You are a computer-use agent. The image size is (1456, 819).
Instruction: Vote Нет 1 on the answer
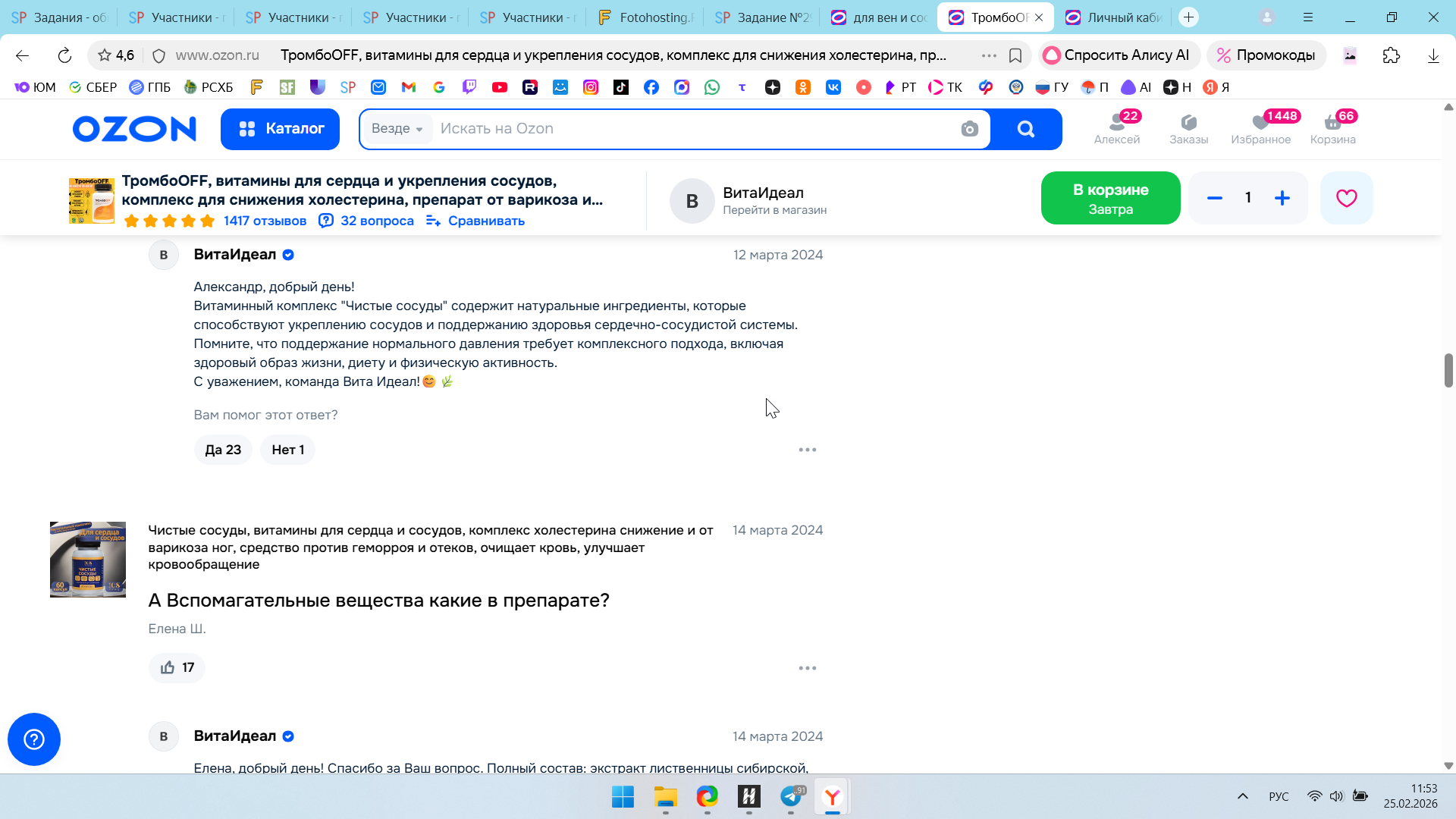(x=287, y=450)
